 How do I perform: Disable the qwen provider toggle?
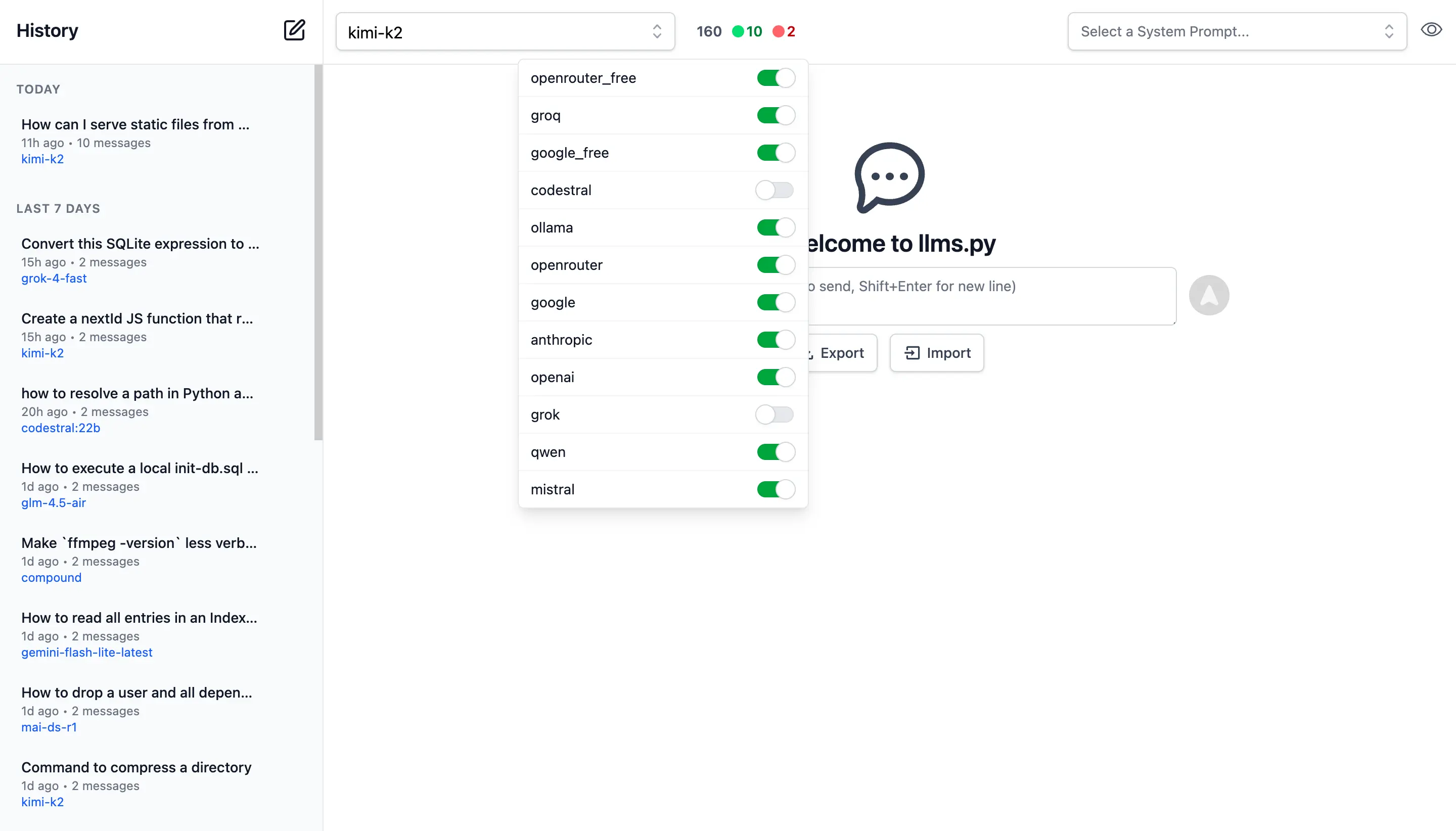pos(776,452)
